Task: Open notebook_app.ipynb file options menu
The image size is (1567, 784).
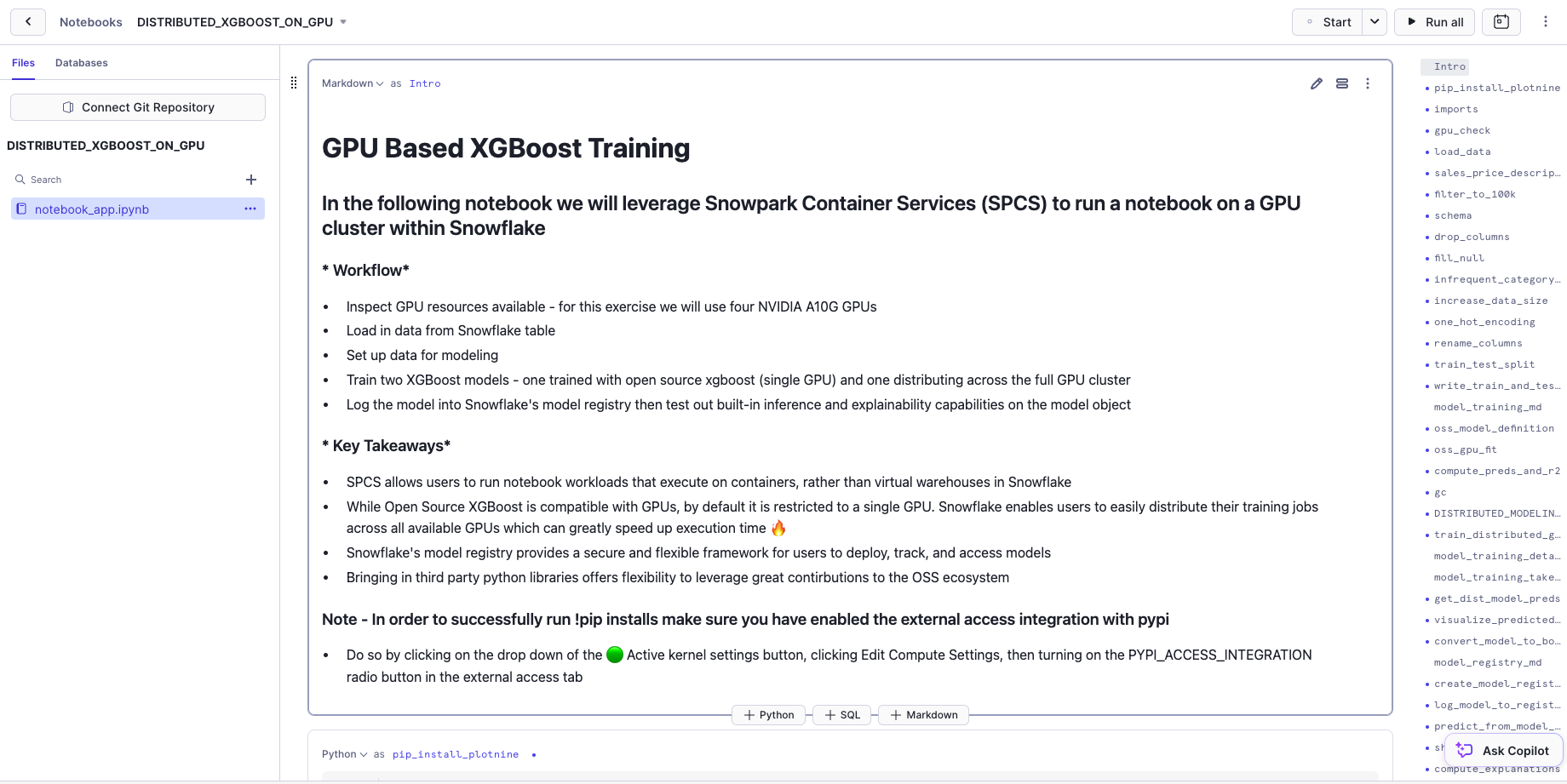Action: (250, 209)
